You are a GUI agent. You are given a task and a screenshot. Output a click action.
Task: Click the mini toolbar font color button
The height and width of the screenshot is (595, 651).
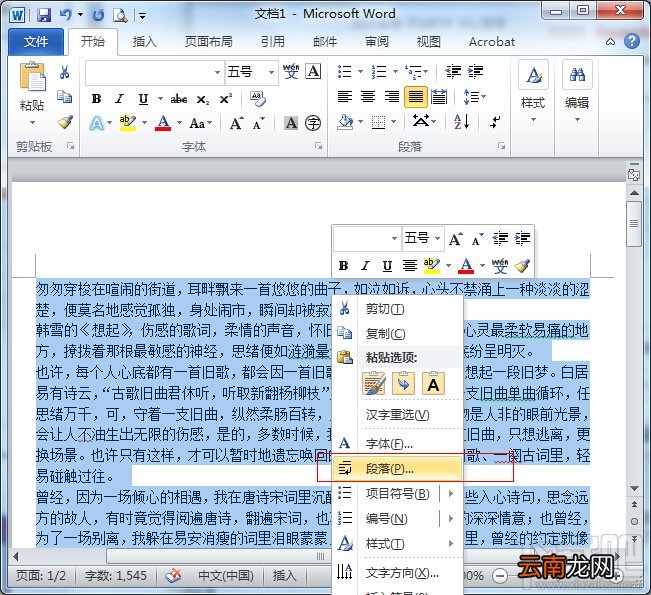pyautogui.click(x=466, y=266)
